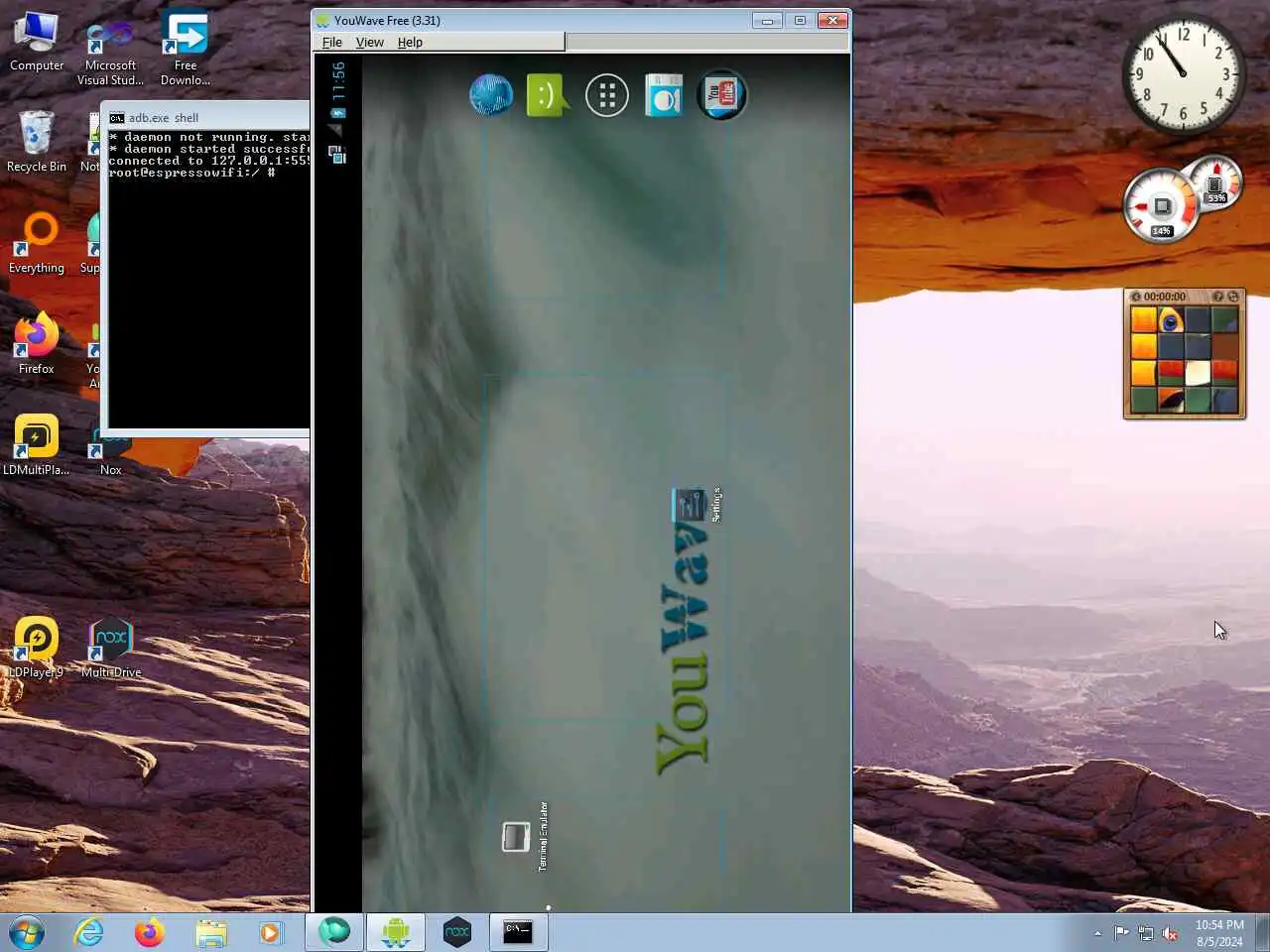Open the View menu in YouWave

pyautogui.click(x=369, y=42)
